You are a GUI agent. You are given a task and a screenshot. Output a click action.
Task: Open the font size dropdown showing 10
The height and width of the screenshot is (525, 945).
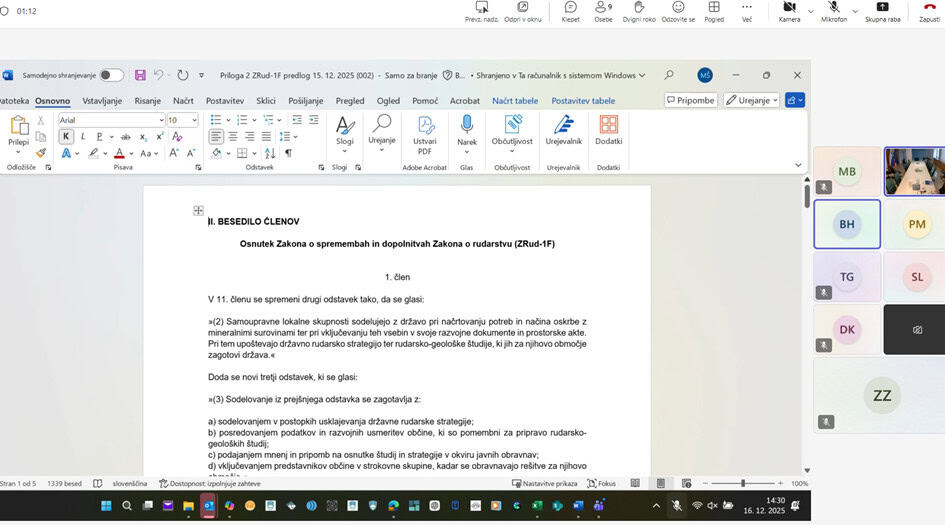pos(183,120)
